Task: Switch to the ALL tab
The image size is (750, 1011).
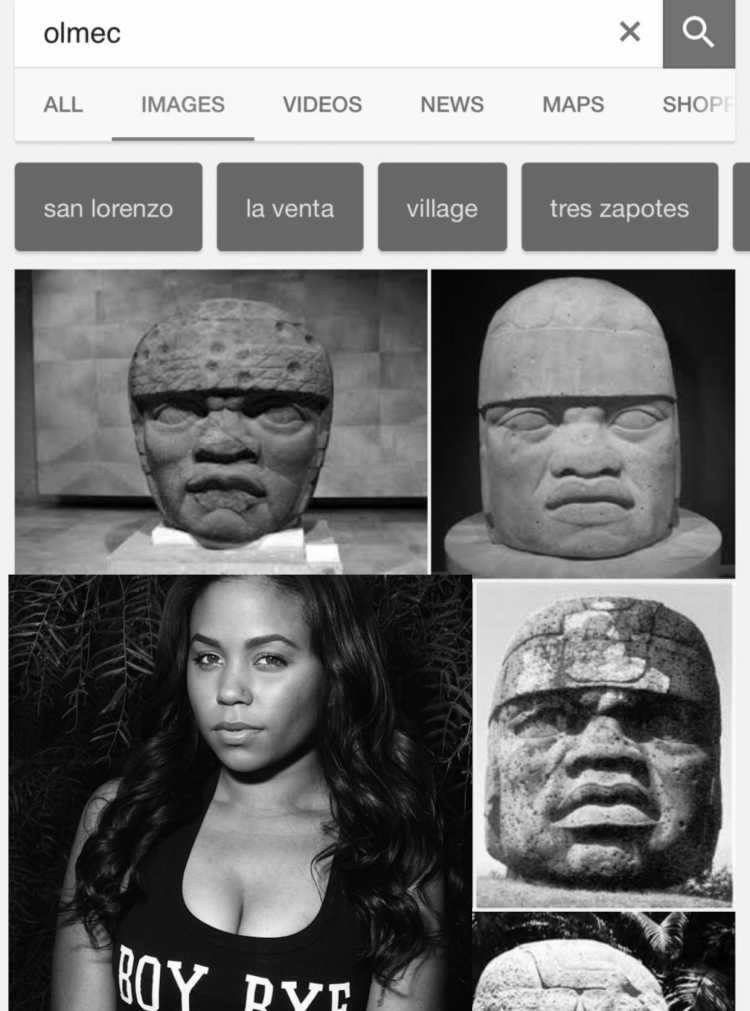Action: point(63,104)
